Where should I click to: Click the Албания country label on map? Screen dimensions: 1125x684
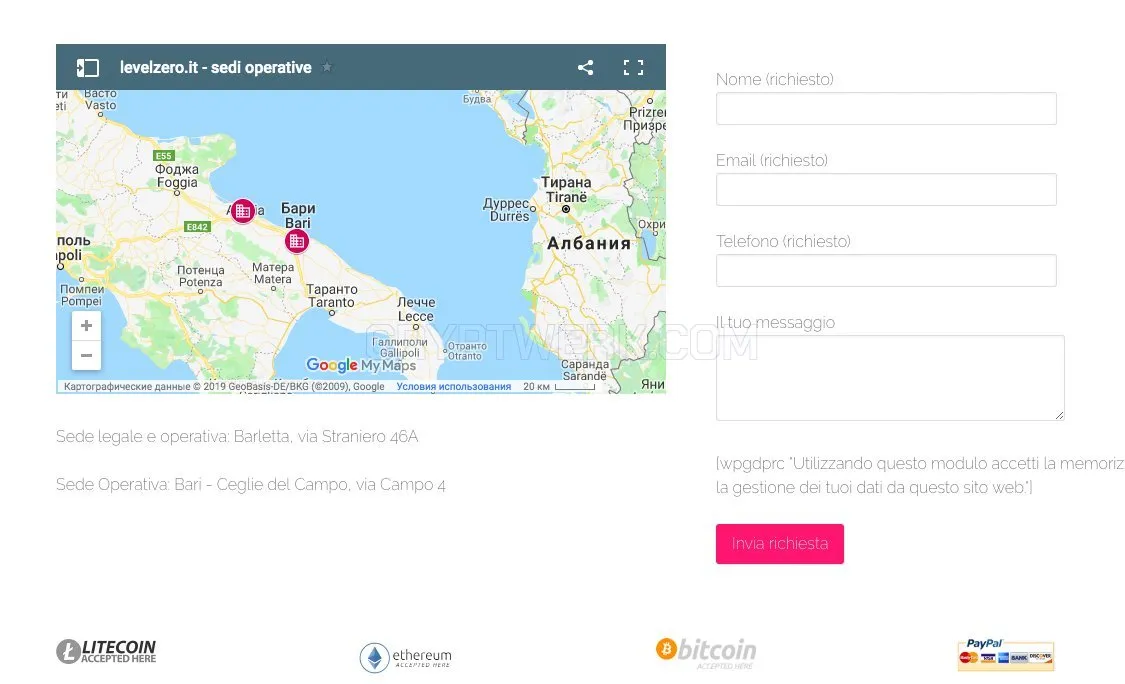589,243
